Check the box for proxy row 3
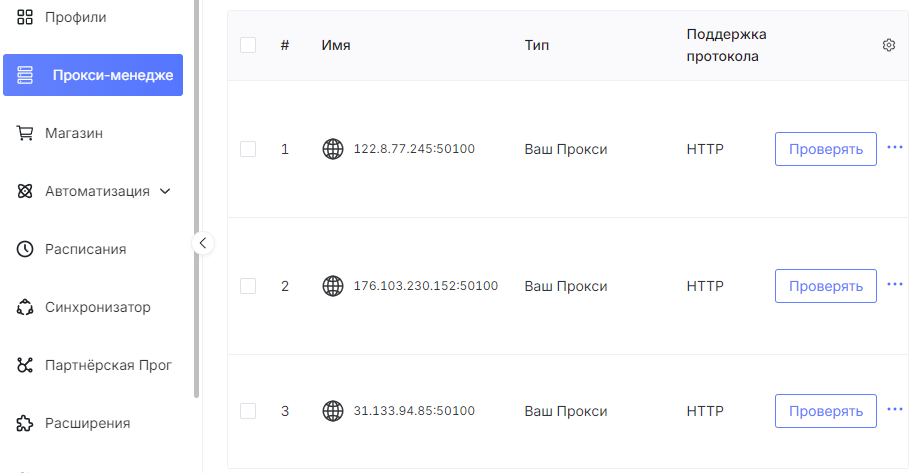Viewport: 912px width, 473px height. click(248, 411)
